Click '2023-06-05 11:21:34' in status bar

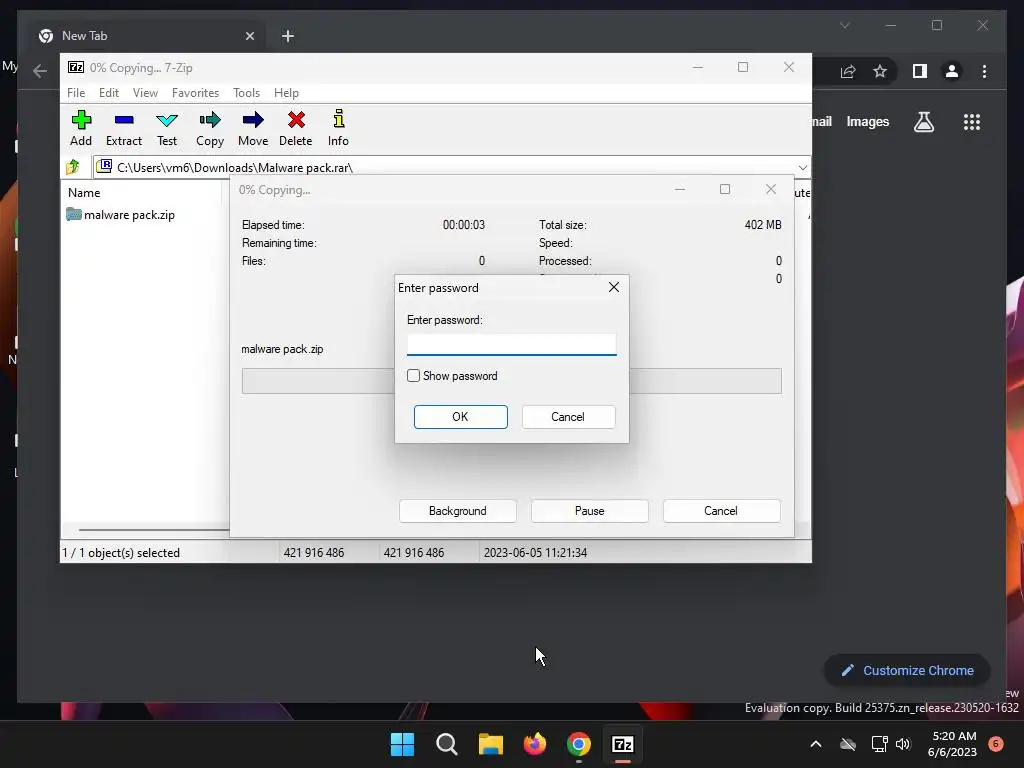(535, 552)
